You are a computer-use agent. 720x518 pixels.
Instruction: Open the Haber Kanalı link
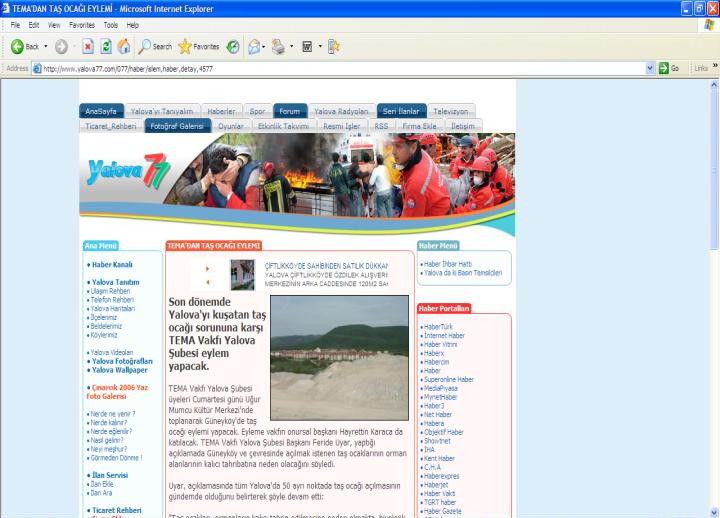[x=112, y=265]
